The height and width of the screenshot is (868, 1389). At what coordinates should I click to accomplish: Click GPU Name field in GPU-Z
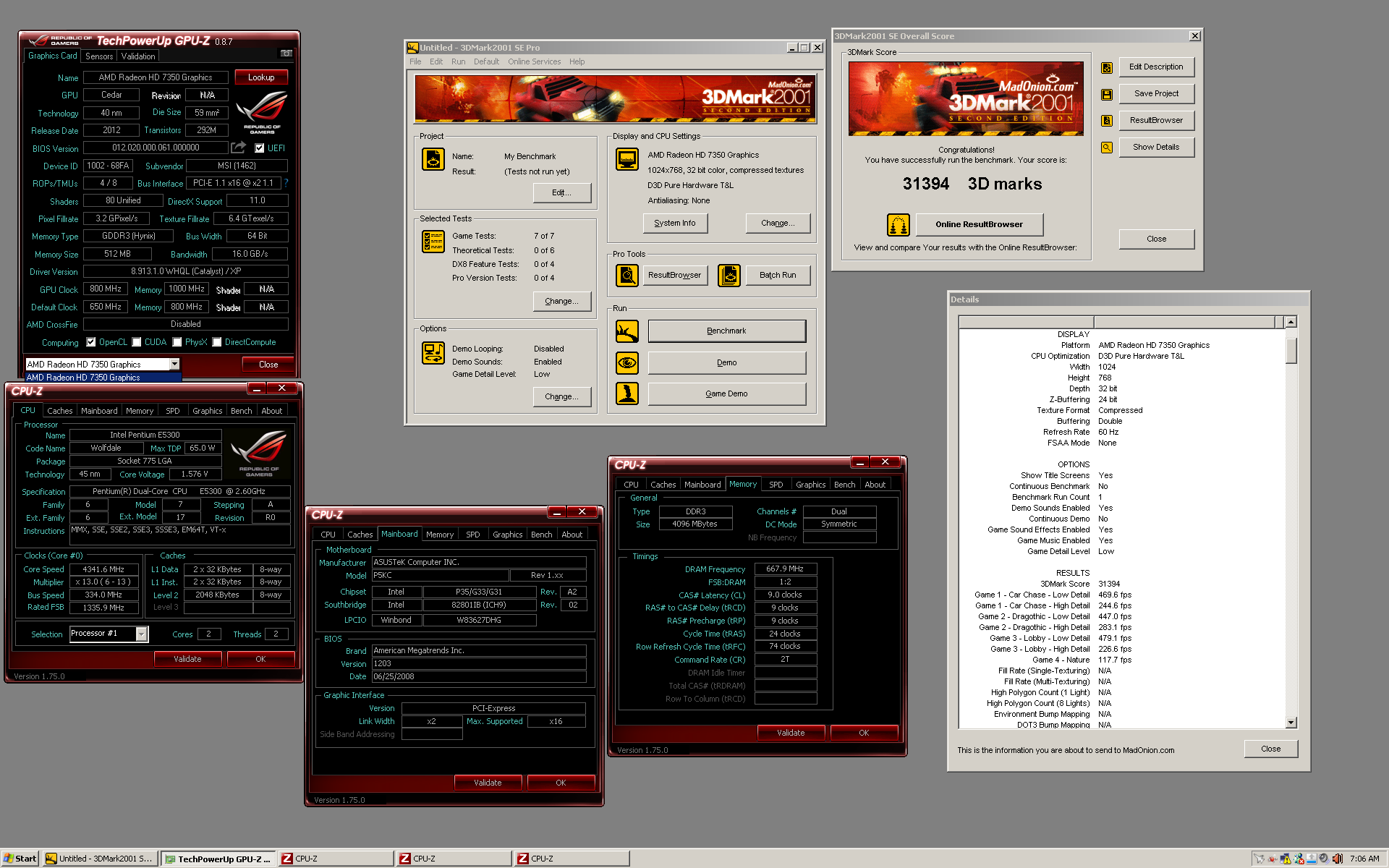pyautogui.click(x=156, y=77)
